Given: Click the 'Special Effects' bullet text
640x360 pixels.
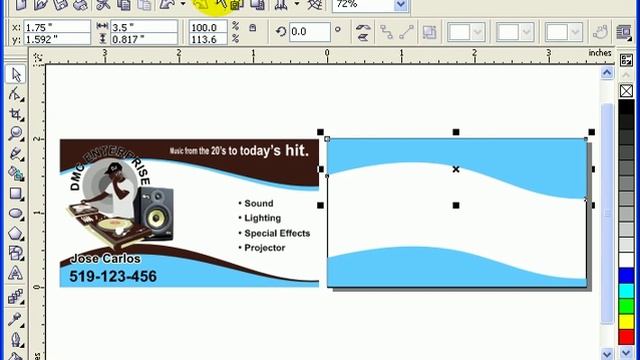Looking at the screenshot, I should [277, 233].
